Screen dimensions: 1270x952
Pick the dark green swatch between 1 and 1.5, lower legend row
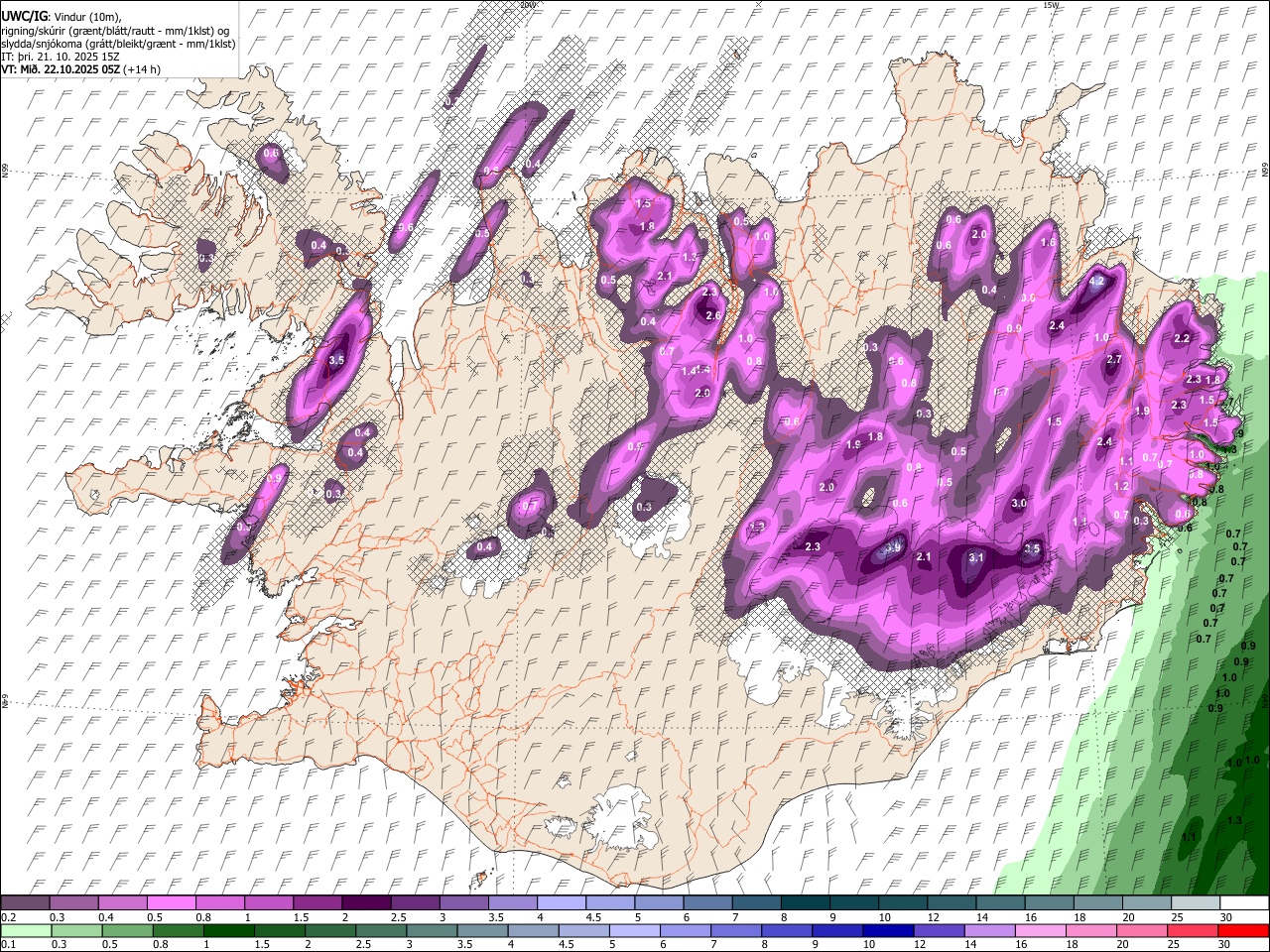(229, 930)
